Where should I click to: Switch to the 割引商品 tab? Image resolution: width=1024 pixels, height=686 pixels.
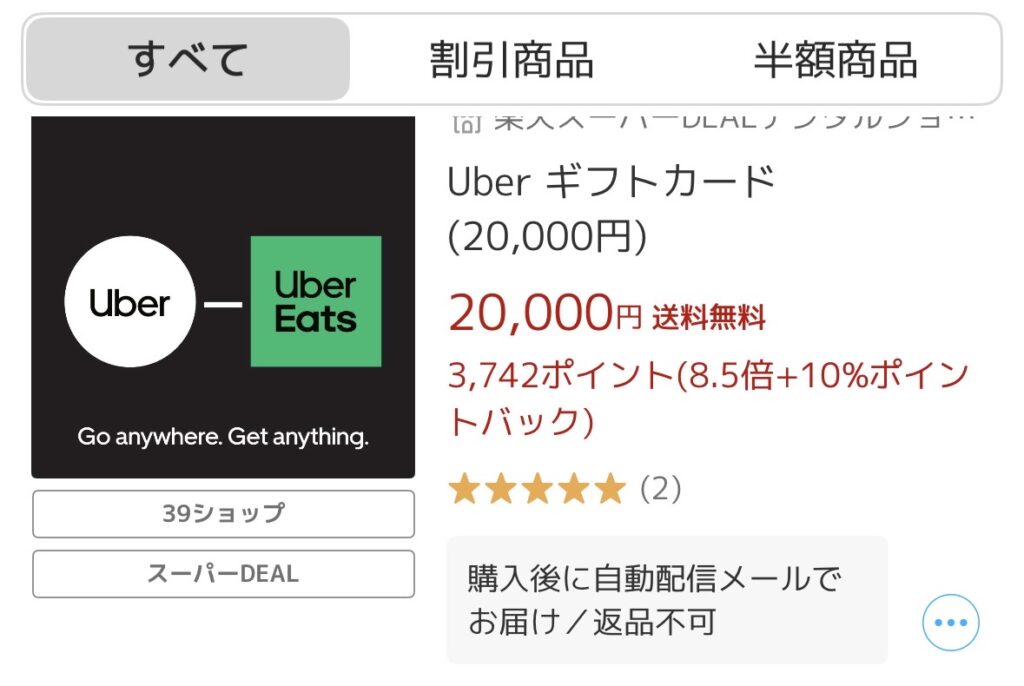tap(511, 60)
